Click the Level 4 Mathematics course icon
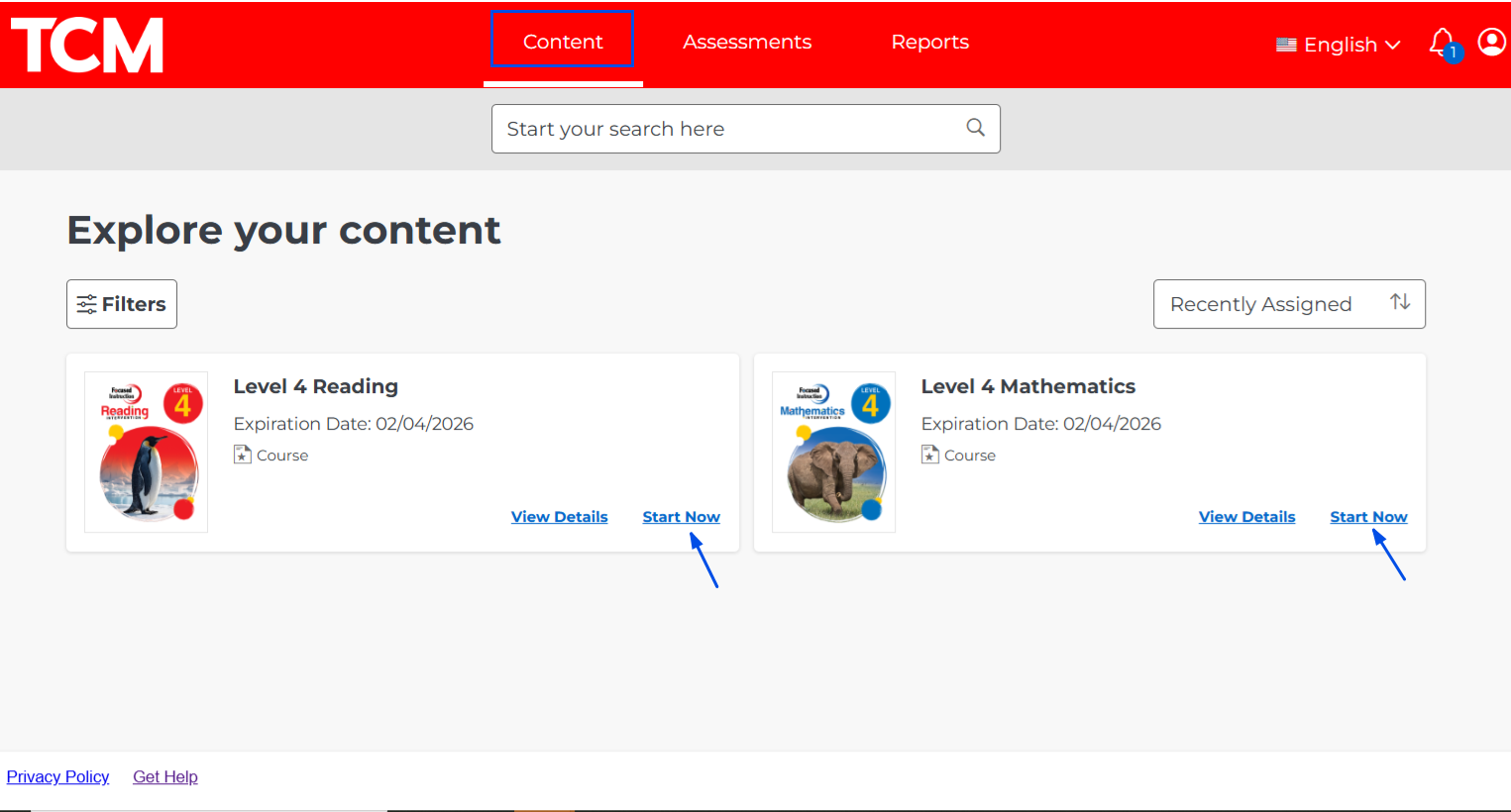Viewport: 1511px width, 812px height. click(x=929, y=455)
